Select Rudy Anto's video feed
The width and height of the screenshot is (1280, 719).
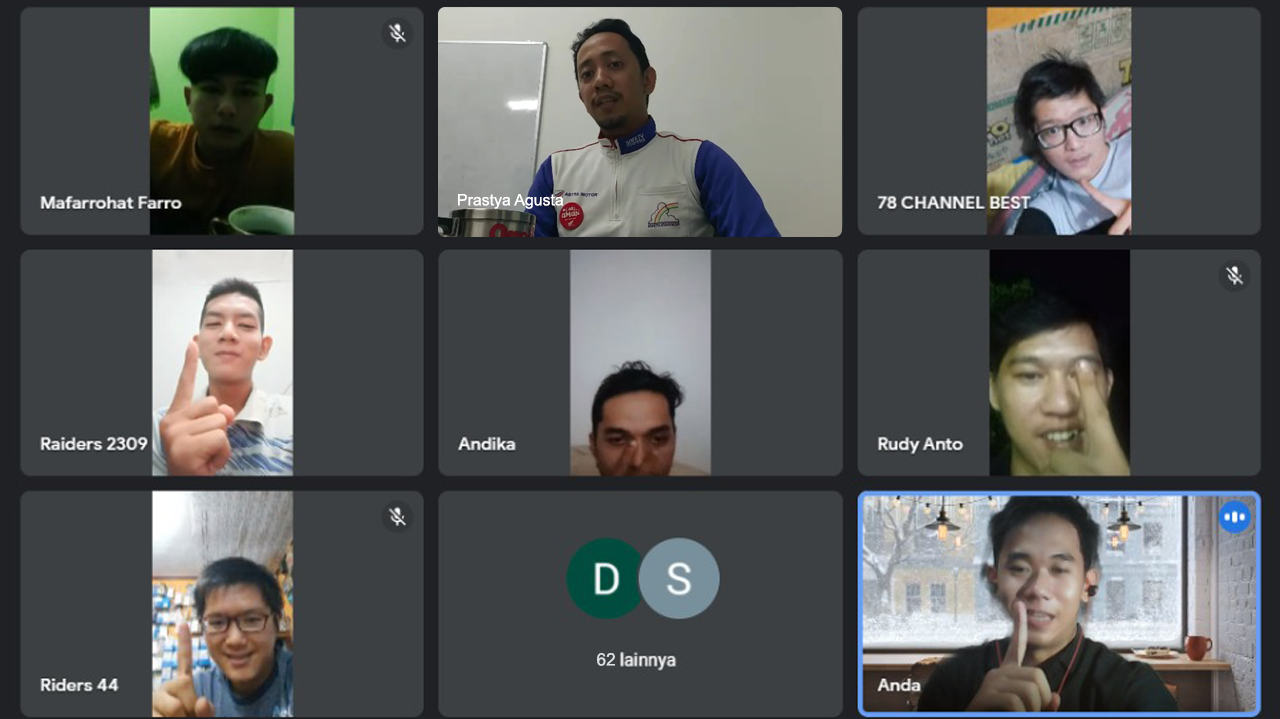pyautogui.click(x=1060, y=362)
